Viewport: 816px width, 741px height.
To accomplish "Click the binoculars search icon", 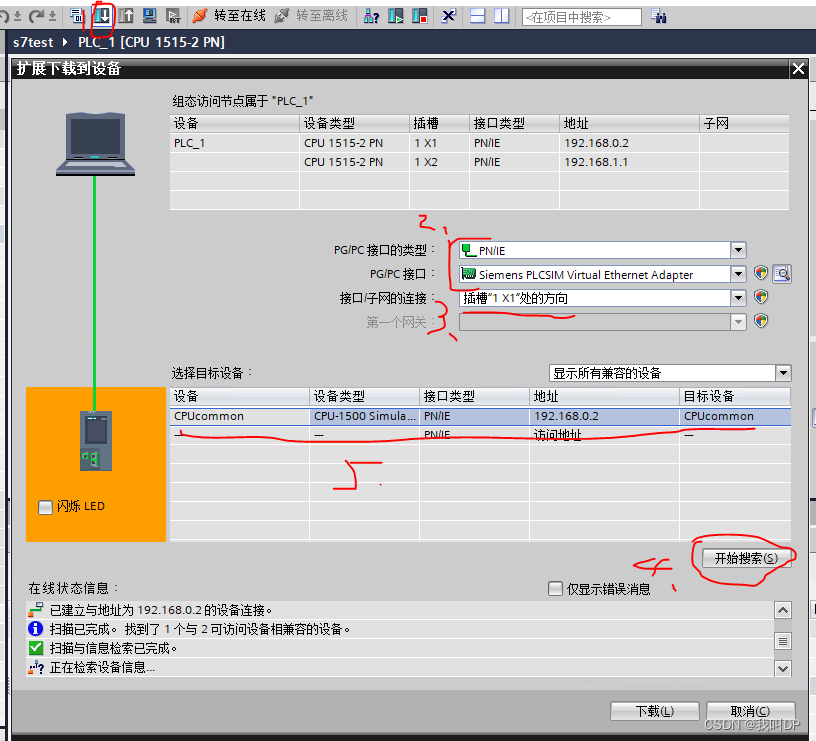I will click(659, 17).
